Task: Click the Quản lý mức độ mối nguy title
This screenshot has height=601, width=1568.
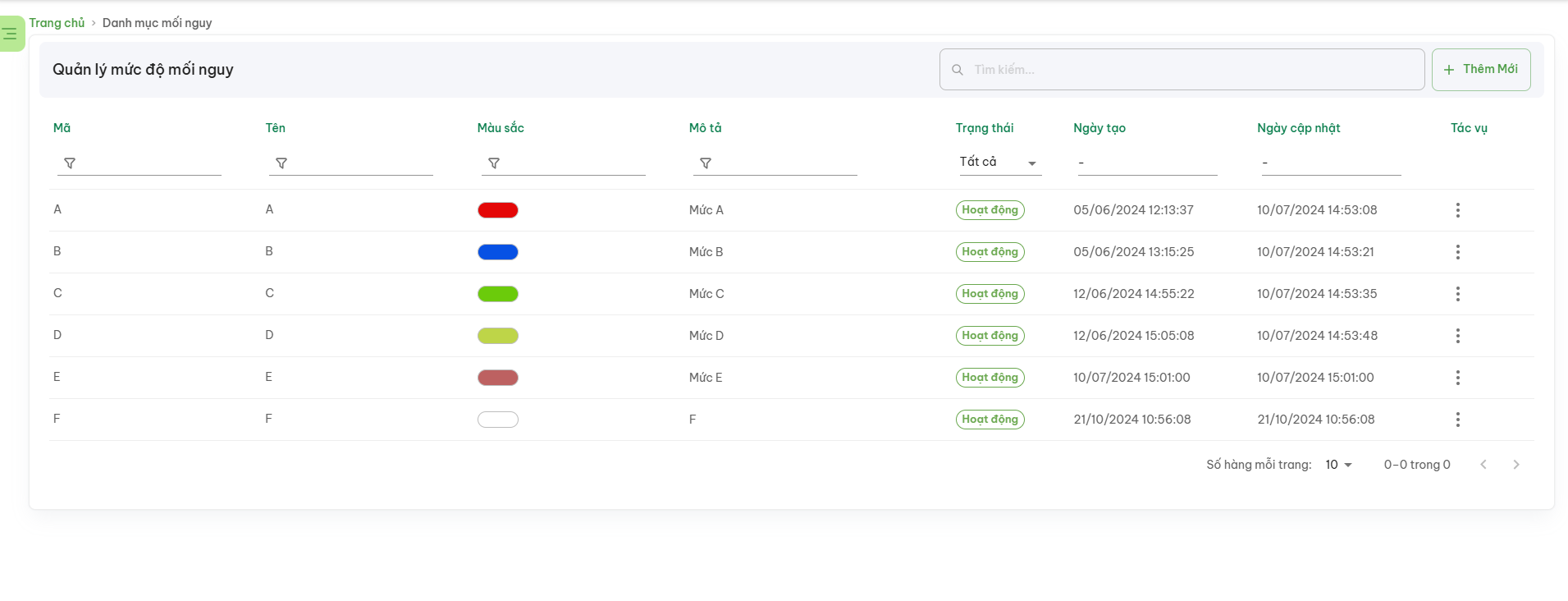Action: coord(143,70)
